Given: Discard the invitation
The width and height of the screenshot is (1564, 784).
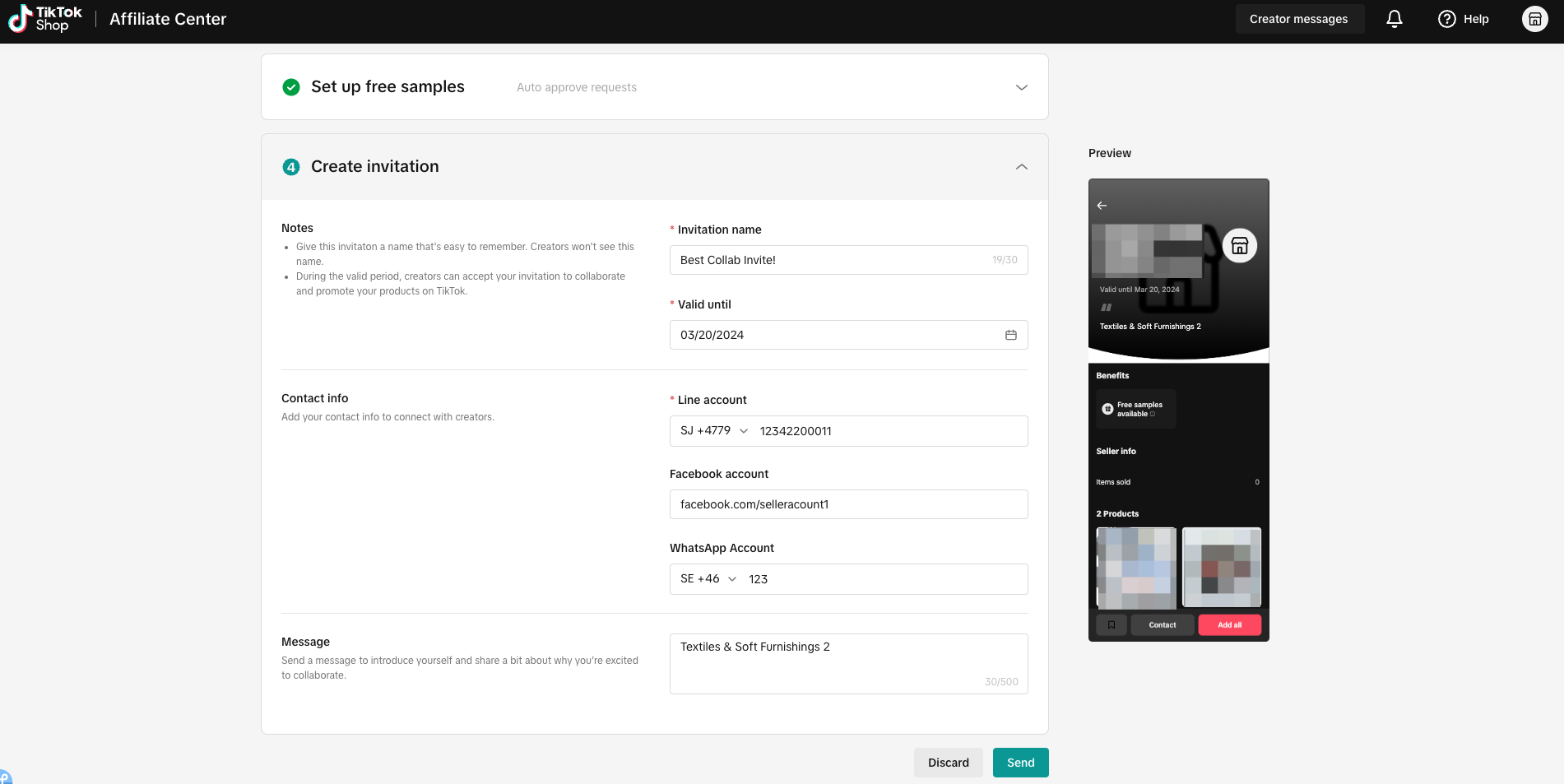Looking at the screenshot, I should [x=949, y=763].
